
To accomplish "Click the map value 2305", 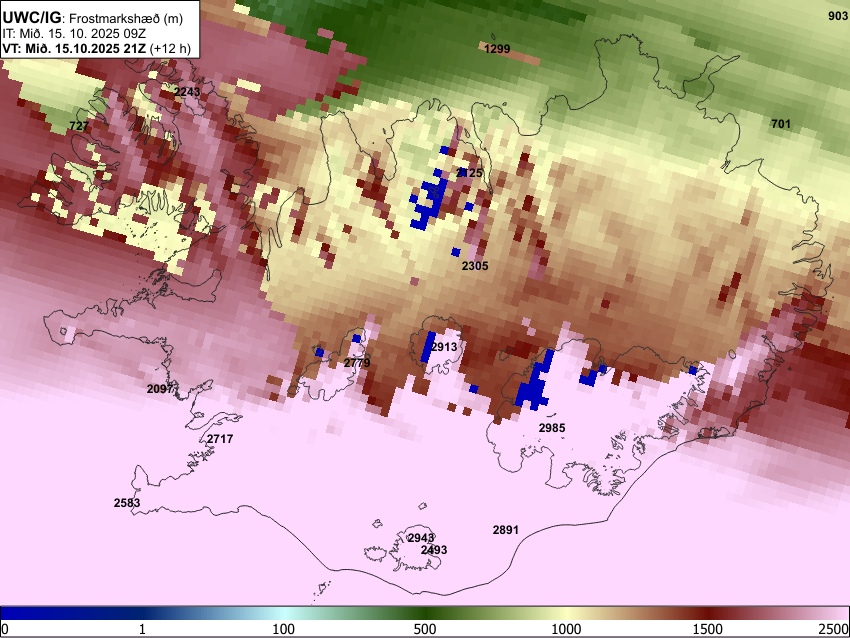I will coord(475,266).
